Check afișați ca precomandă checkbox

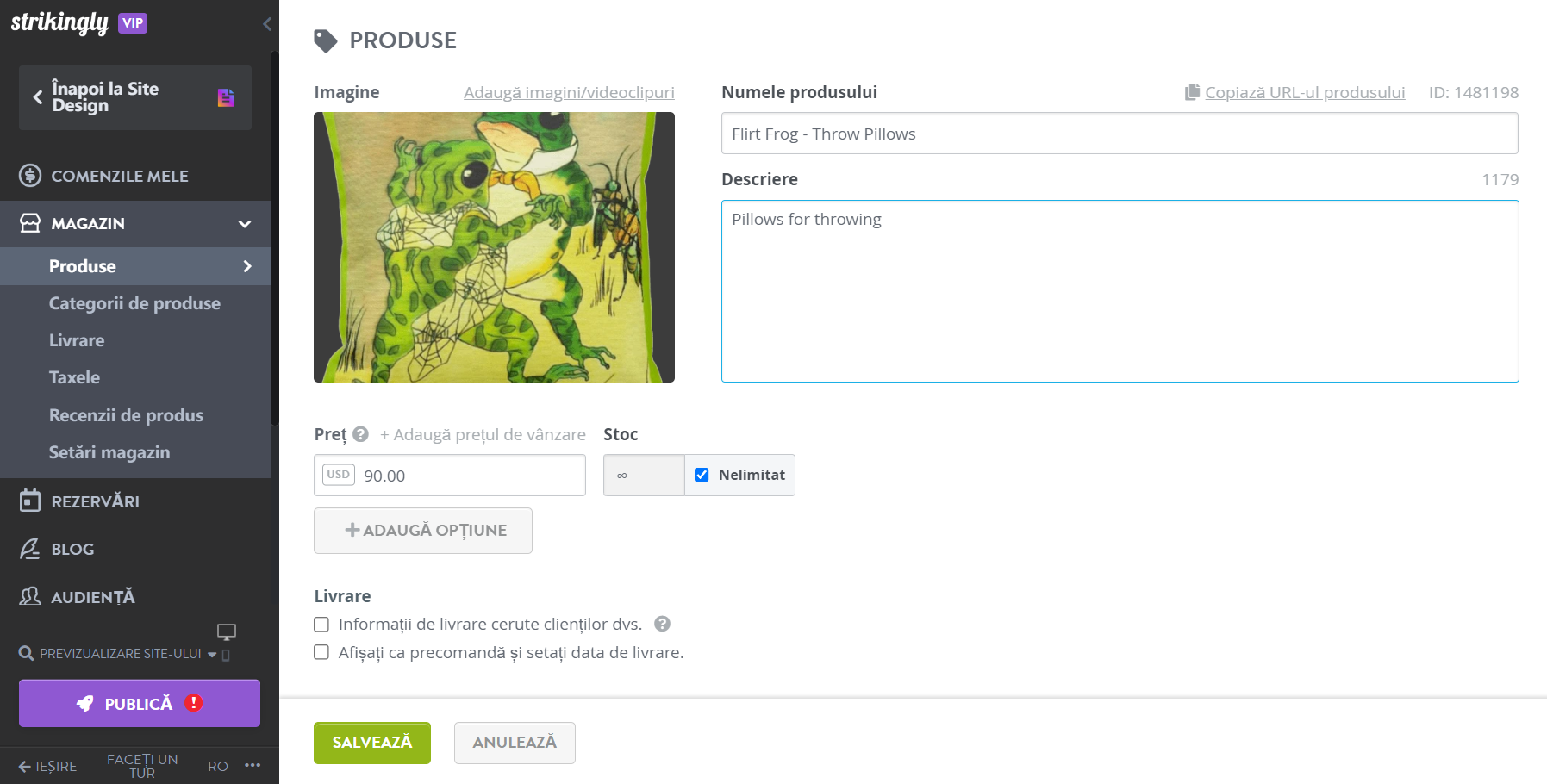tap(321, 652)
